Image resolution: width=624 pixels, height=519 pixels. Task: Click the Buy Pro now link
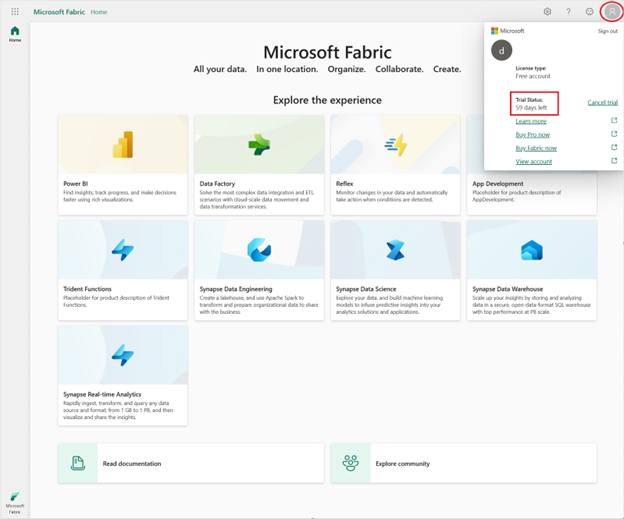(532, 135)
